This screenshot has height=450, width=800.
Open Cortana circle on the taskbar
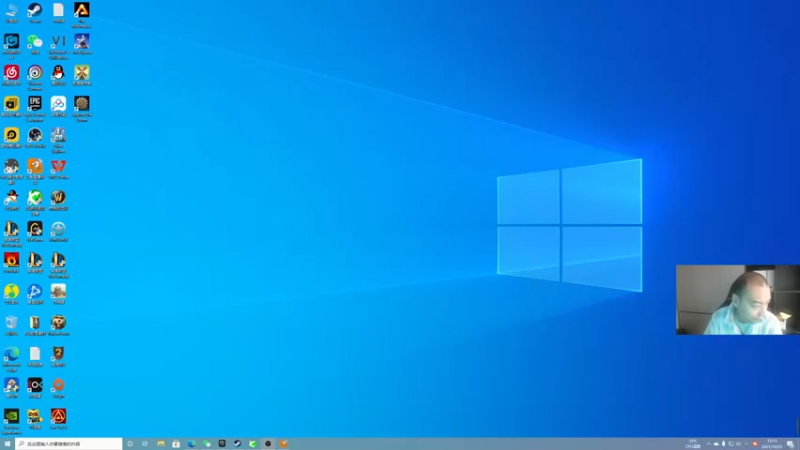(x=130, y=444)
